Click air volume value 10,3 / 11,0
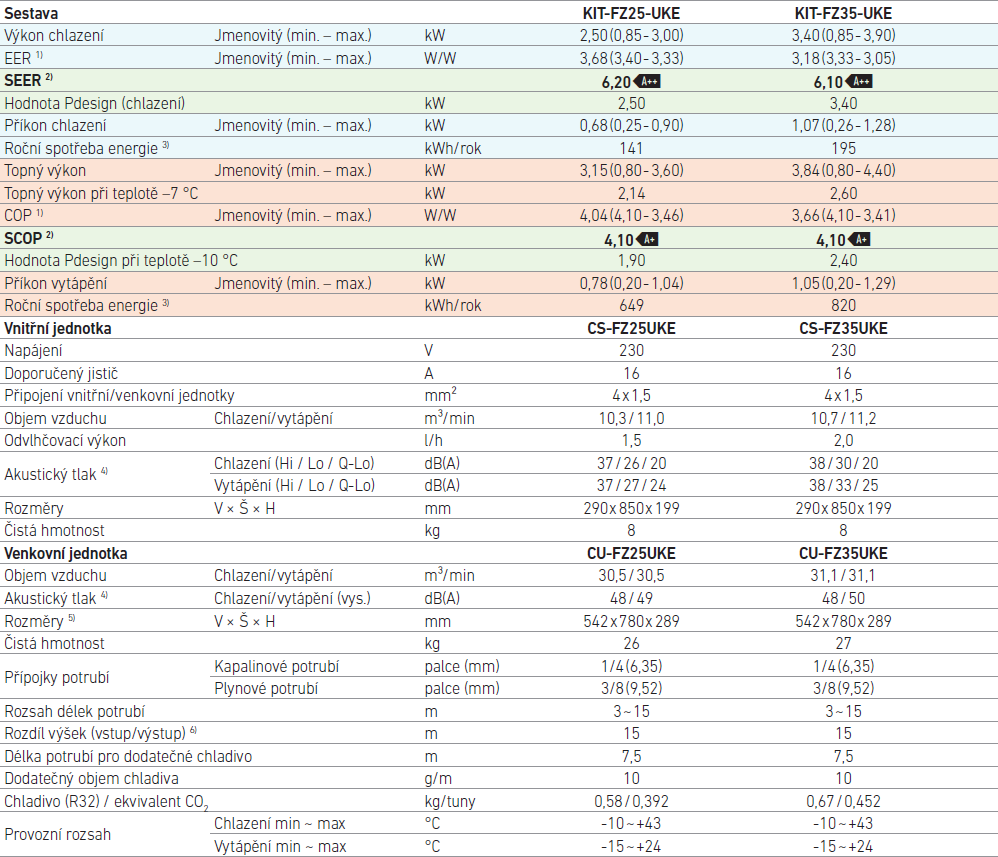This screenshot has width=998, height=857. pos(631,418)
